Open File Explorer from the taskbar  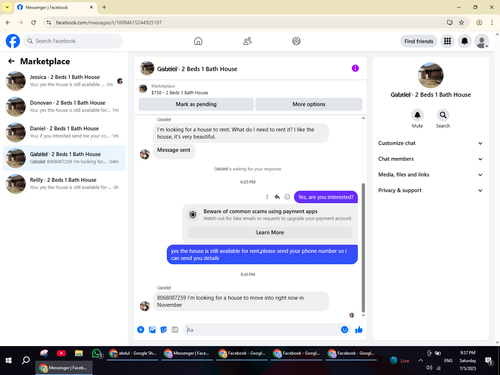click(x=79, y=353)
